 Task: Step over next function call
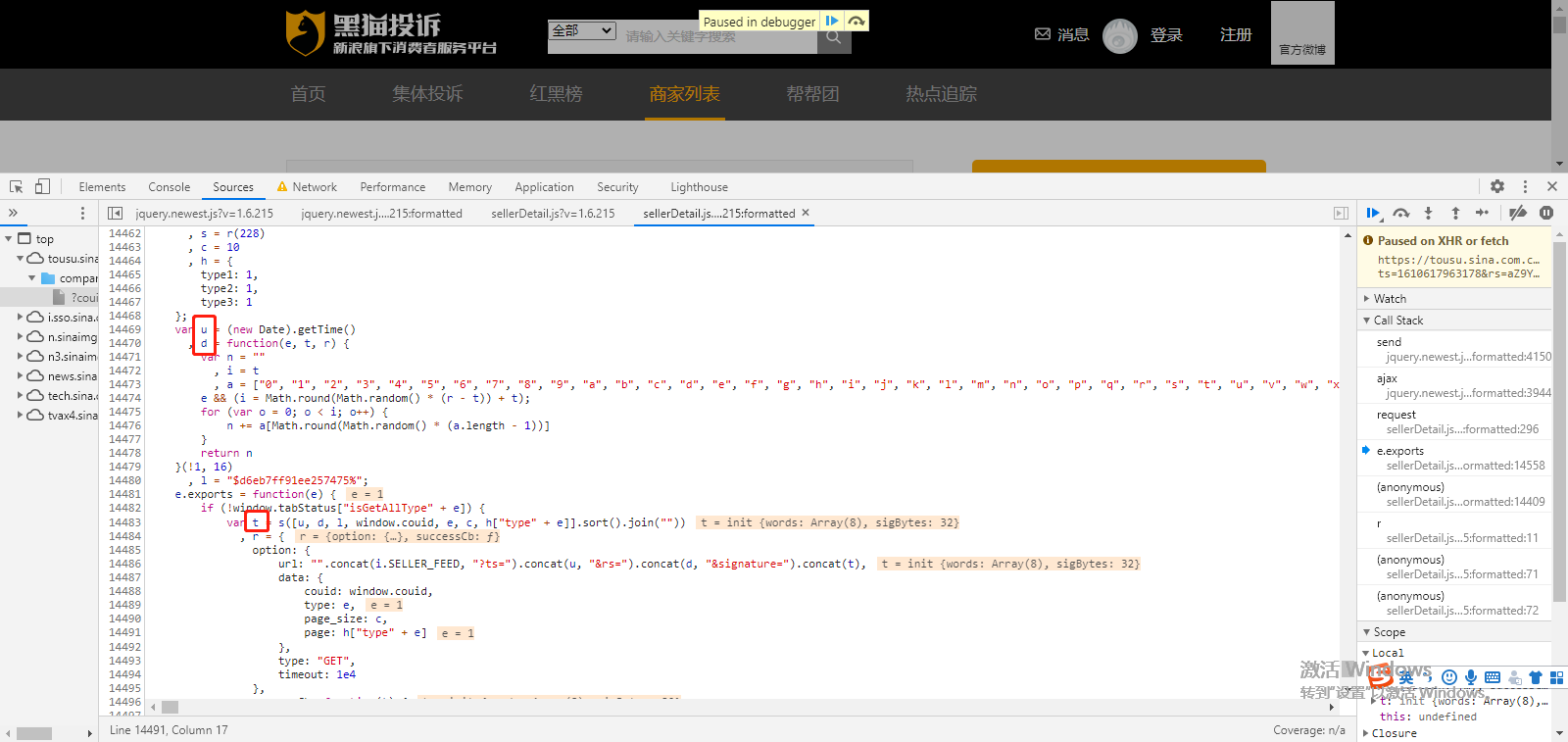point(1401,213)
